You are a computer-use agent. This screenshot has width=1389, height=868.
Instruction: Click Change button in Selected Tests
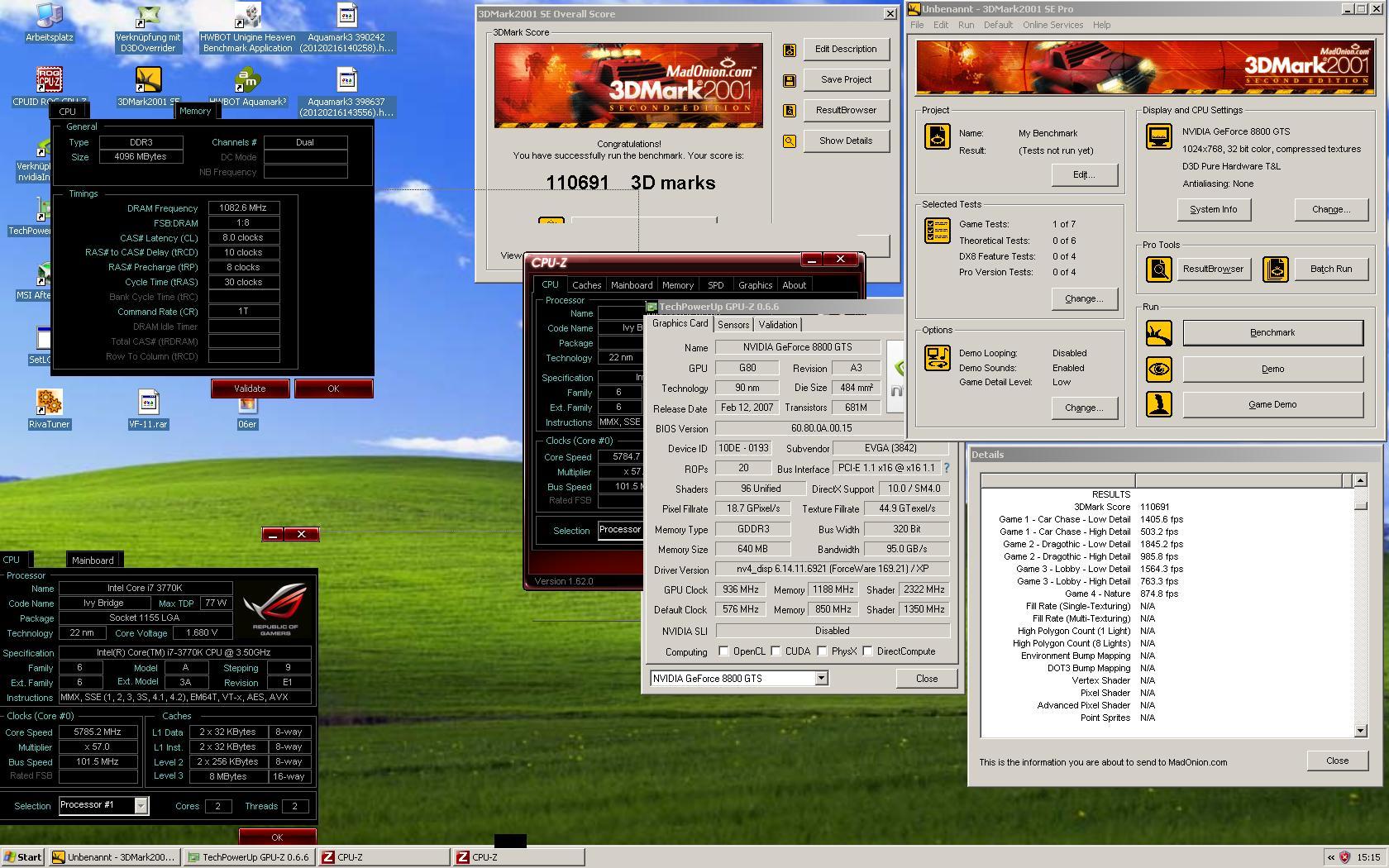tap(1084, 299)
